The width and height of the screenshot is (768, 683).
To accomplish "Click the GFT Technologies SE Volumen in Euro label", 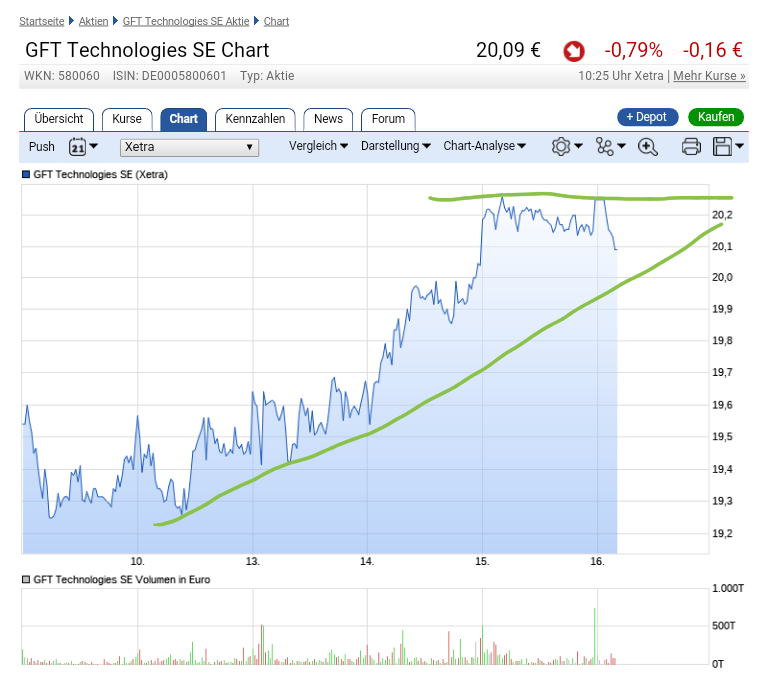I will [x=121, y=580].
